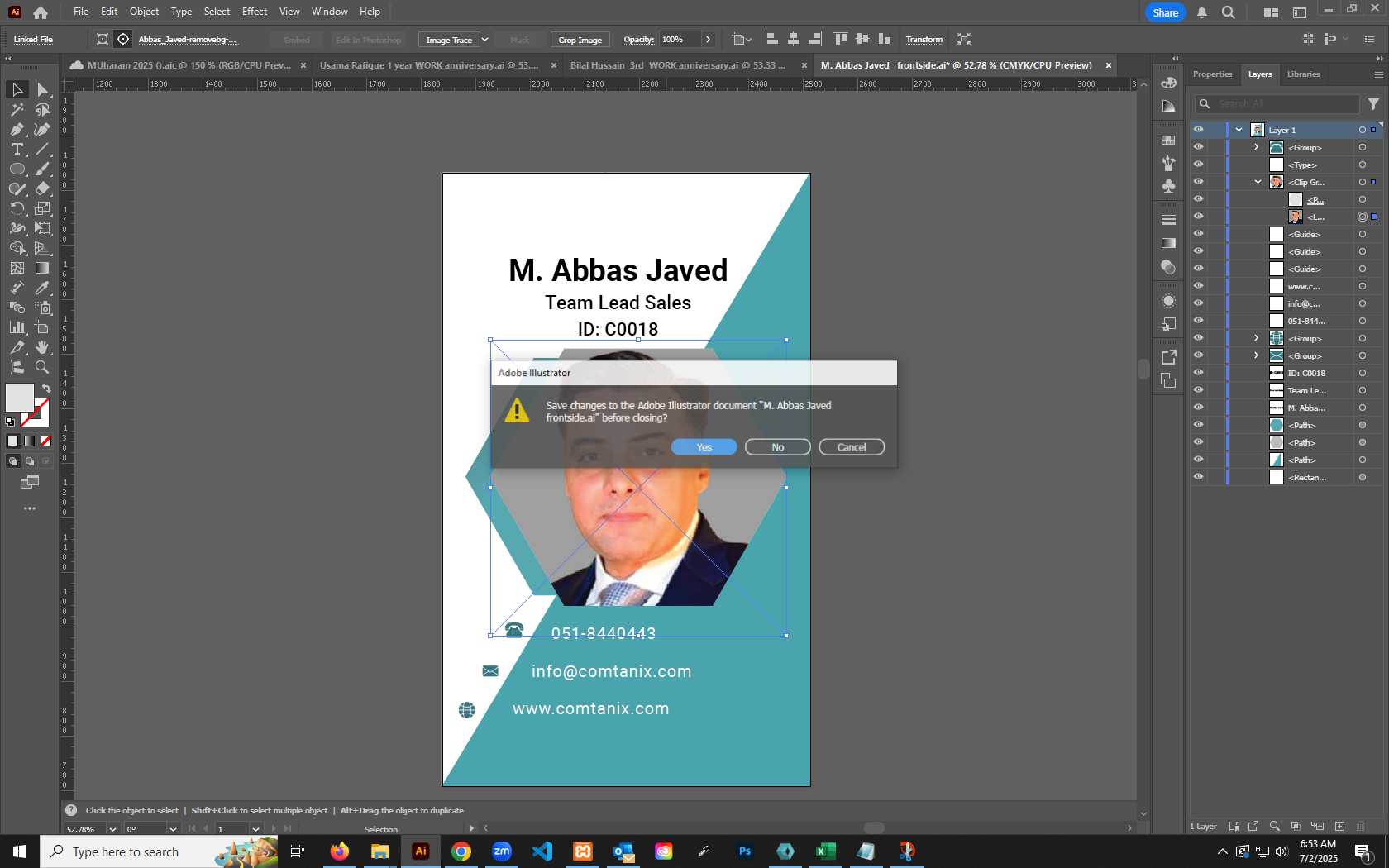Open Photoshop from the Windows taskbar

point(744,851)
